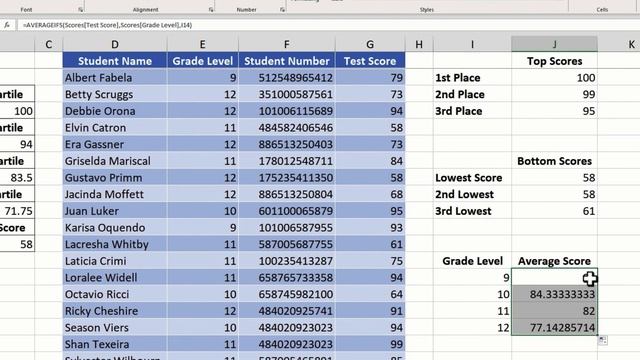Select column G header
Image resolution: width=640 pixels, height=360 pixels.
370,44
